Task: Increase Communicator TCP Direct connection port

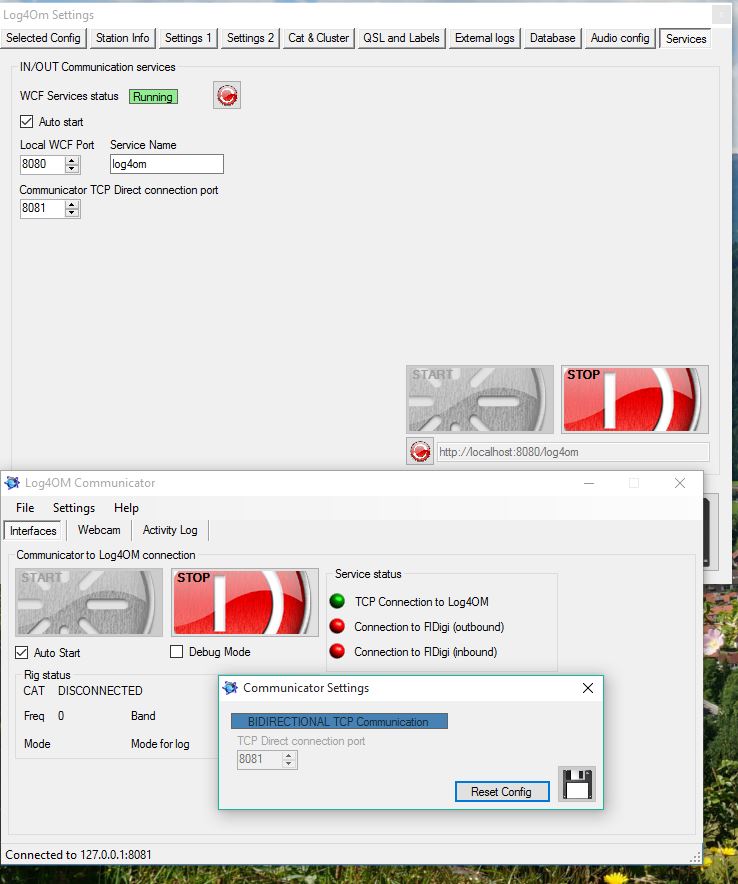Action: [72, 205]
